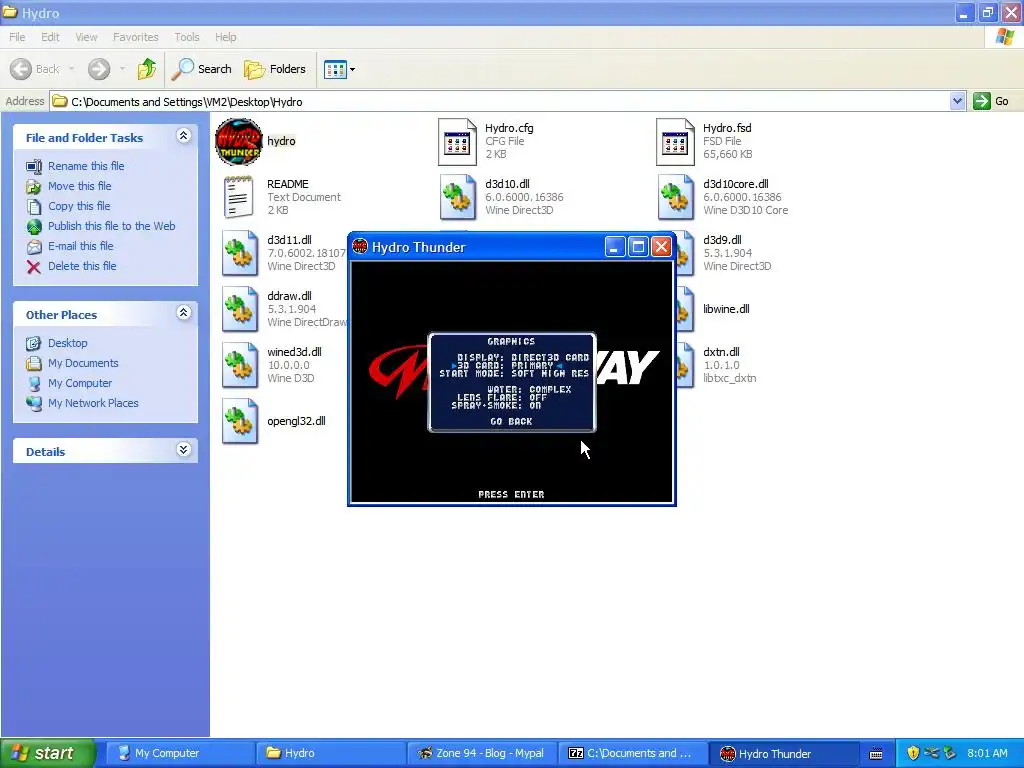Image resolution: width=1024 pixels, height=768 pixels.
Task: Select WATER: COMPLEX option in game menu
Action: coord(530,390)
